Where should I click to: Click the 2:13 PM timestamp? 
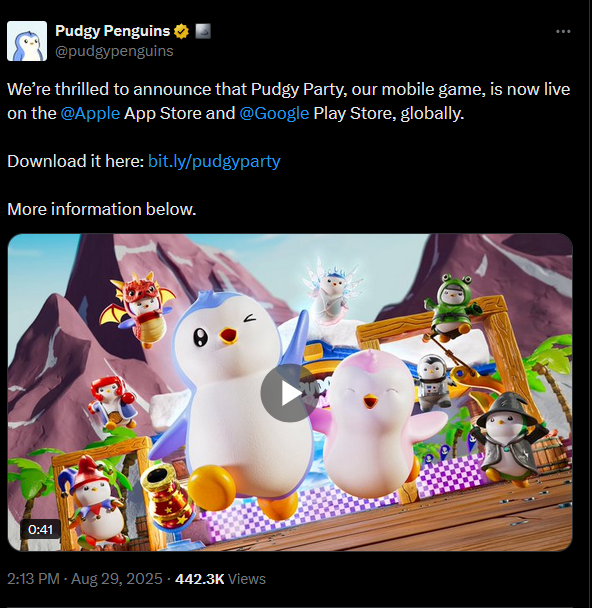[33, 579]
